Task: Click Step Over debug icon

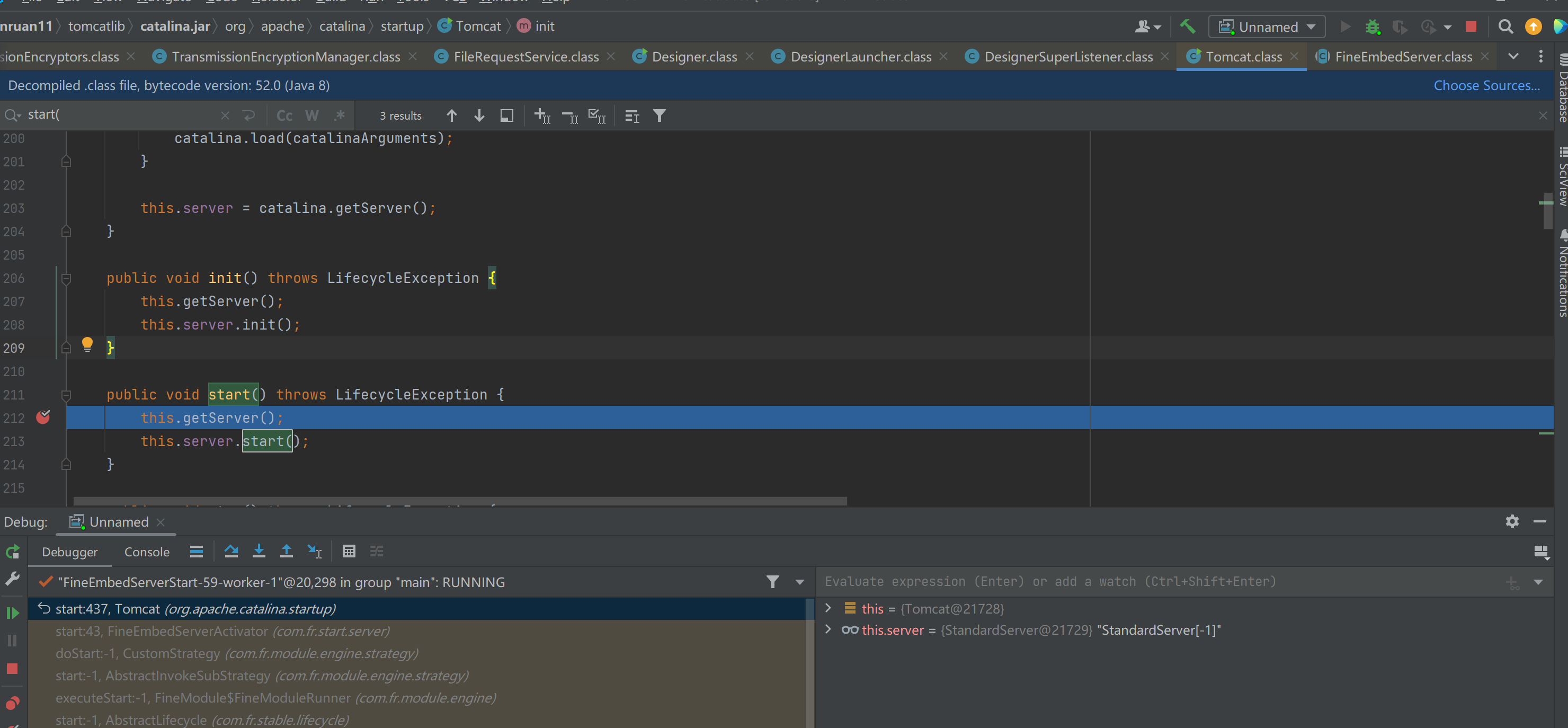Action: 231,552
